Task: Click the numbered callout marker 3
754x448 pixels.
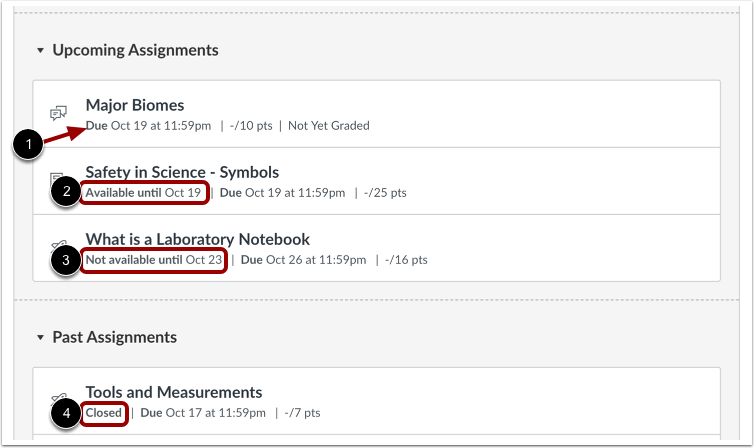Action: (65, 260)
